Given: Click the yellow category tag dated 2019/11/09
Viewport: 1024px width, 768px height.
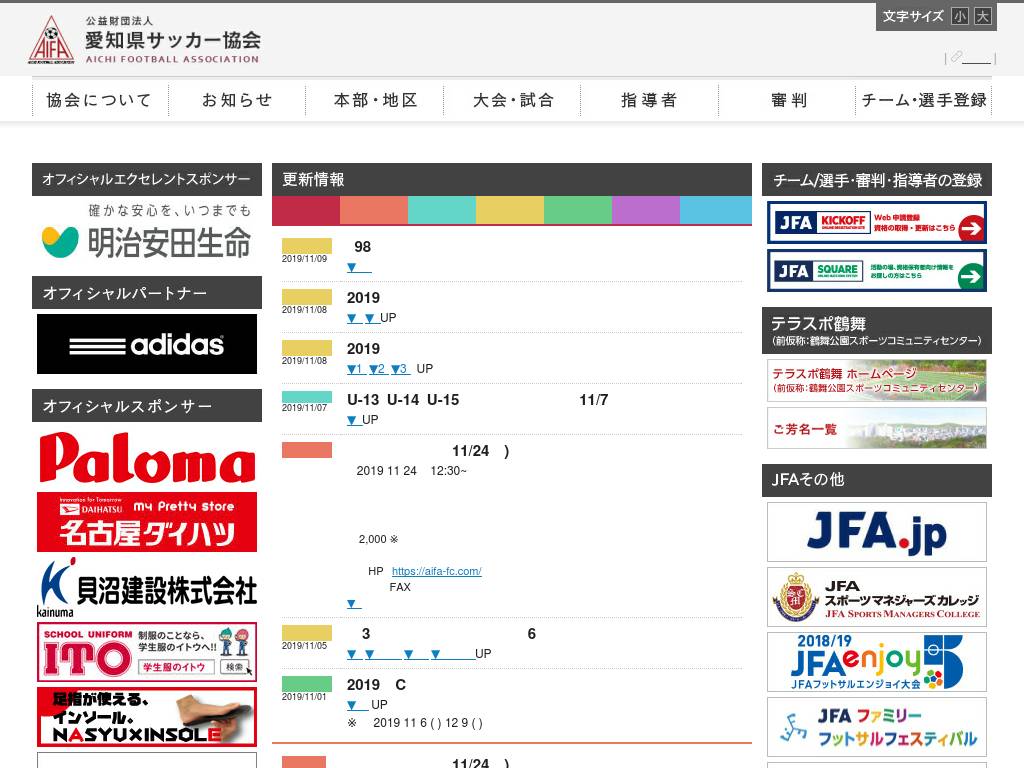Looking at the screenshot, I should tap(306, 246).
